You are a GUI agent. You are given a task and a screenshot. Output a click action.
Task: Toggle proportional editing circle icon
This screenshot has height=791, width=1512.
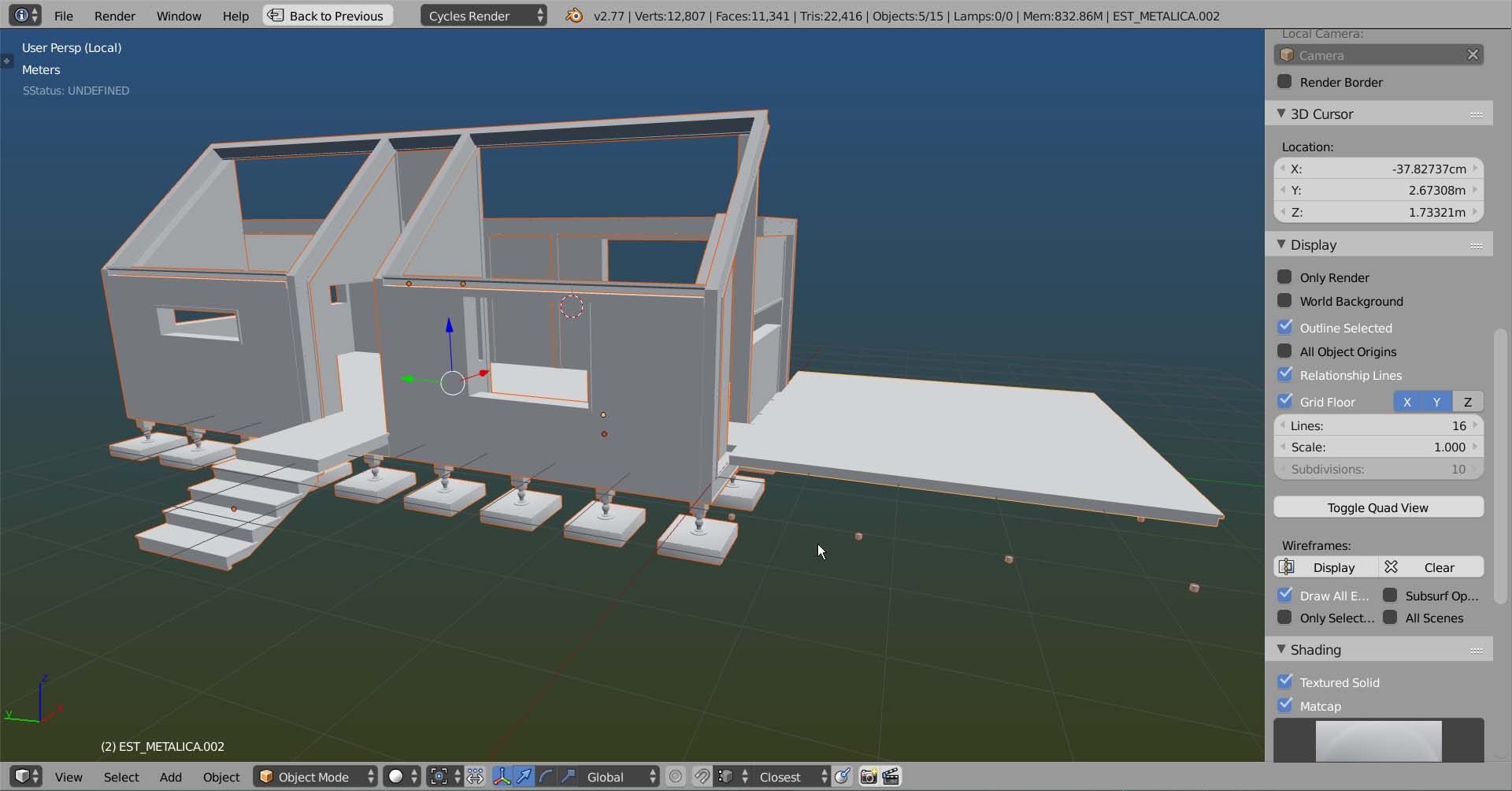676,776
